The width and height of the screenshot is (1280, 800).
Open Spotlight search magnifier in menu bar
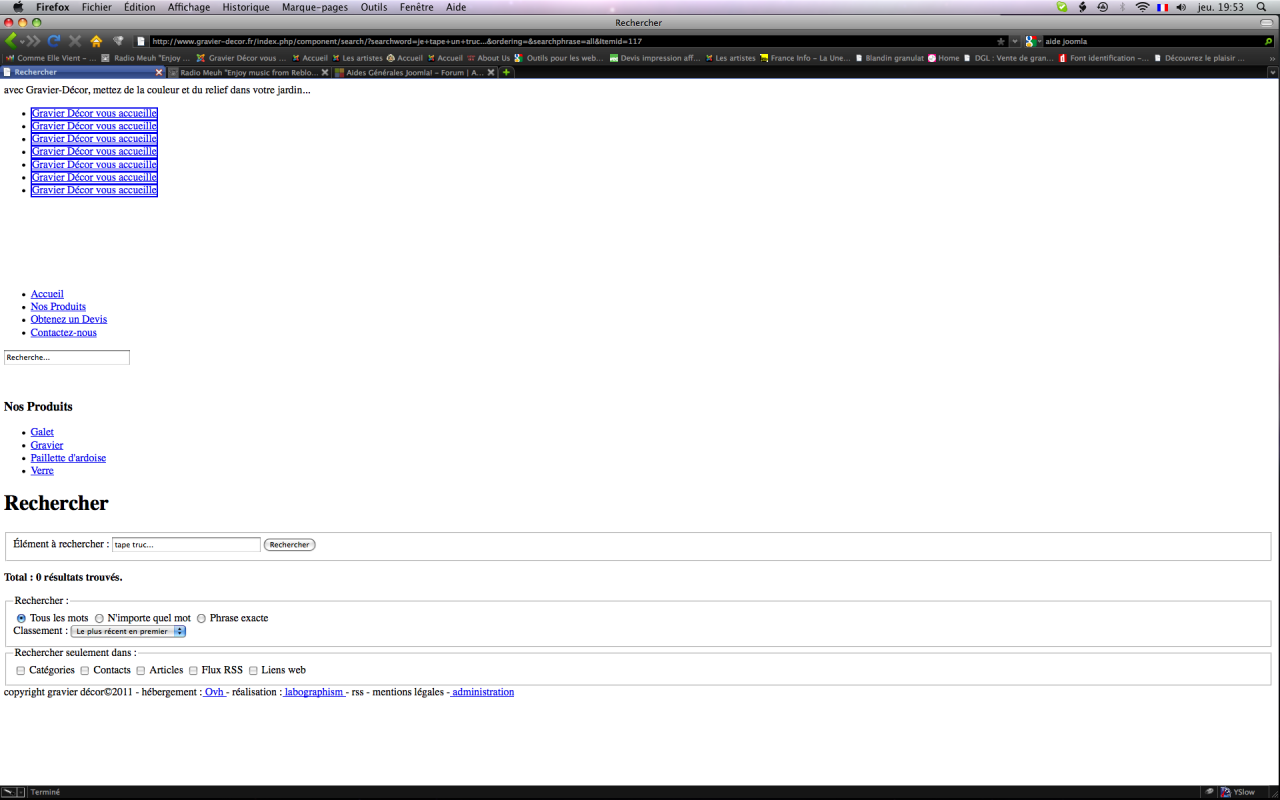pyautogui.click(x=1261, y=7)
